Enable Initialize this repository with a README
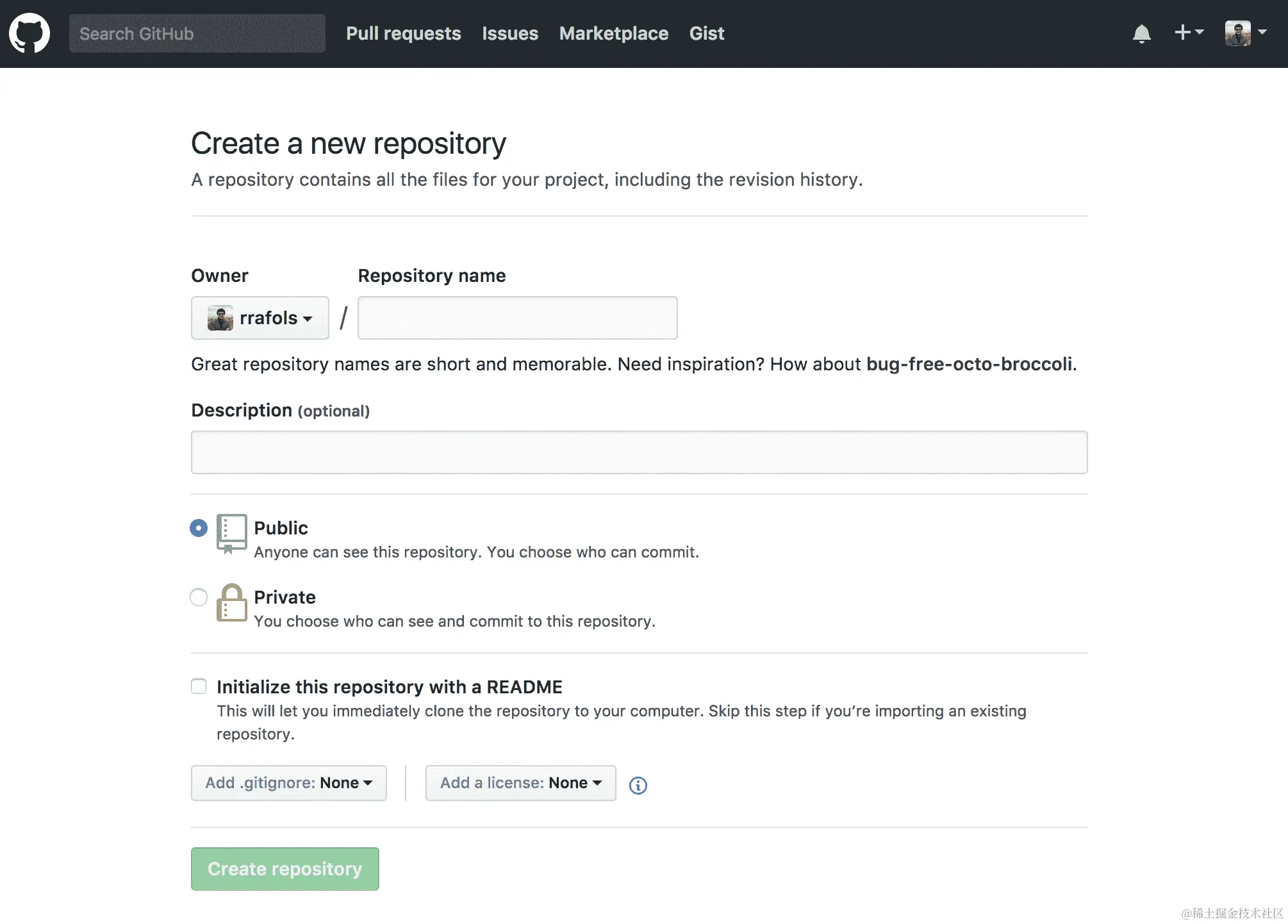The image size is (1288, 924). [x=199, y=686]
